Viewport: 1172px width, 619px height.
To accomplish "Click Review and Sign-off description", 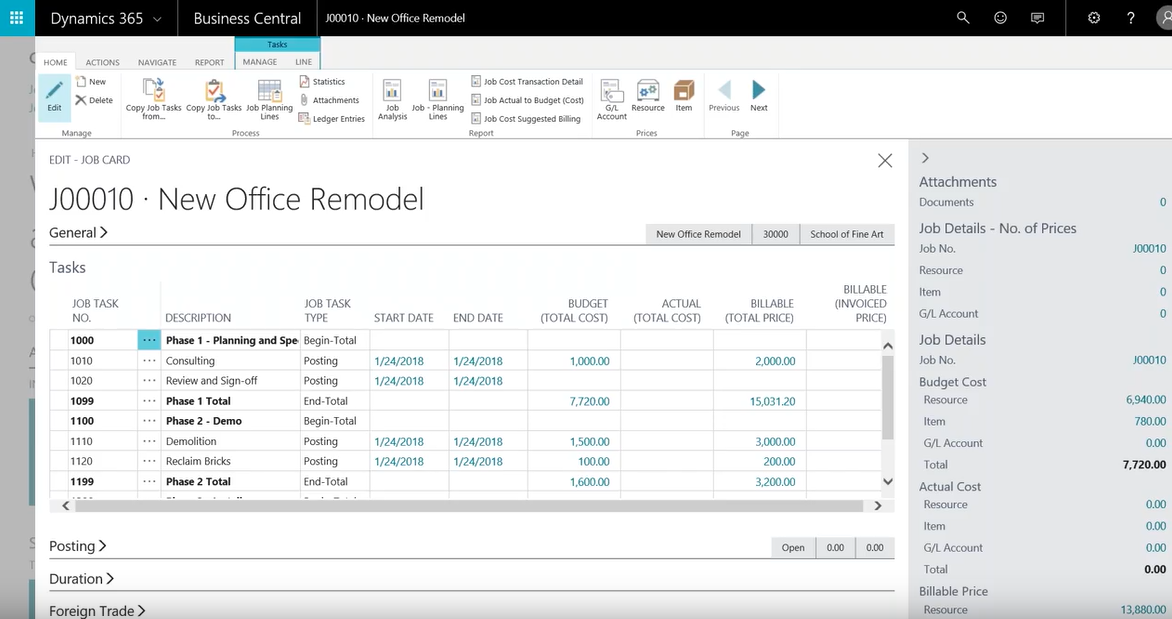I will [x=212, y=381].
